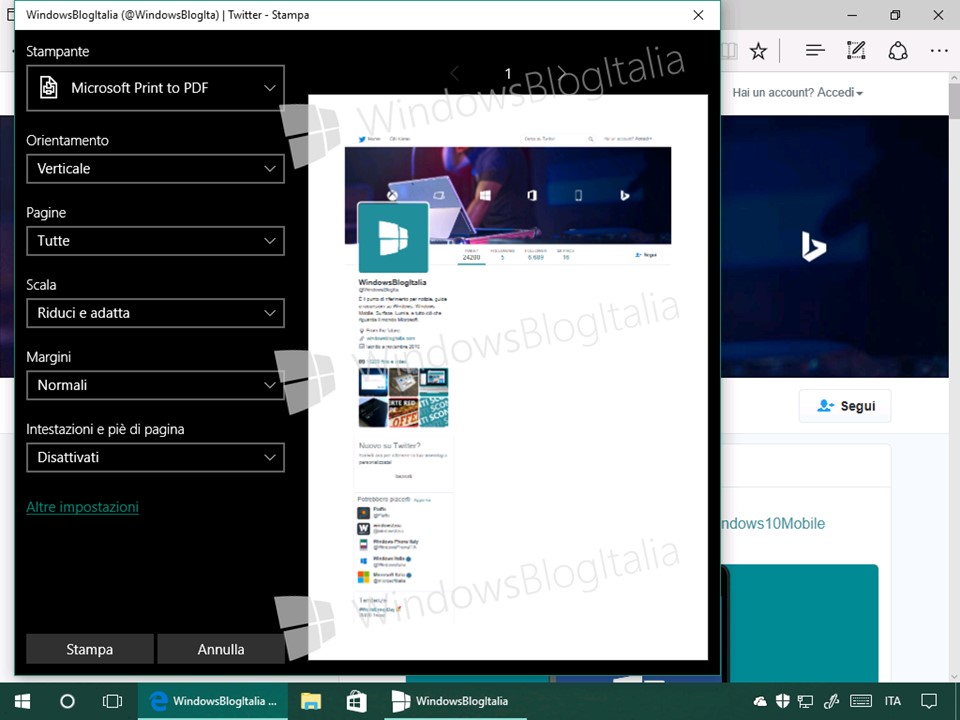
Task: Click the scrollbar down arrow in Edge
Action: [x=954, y=677]
